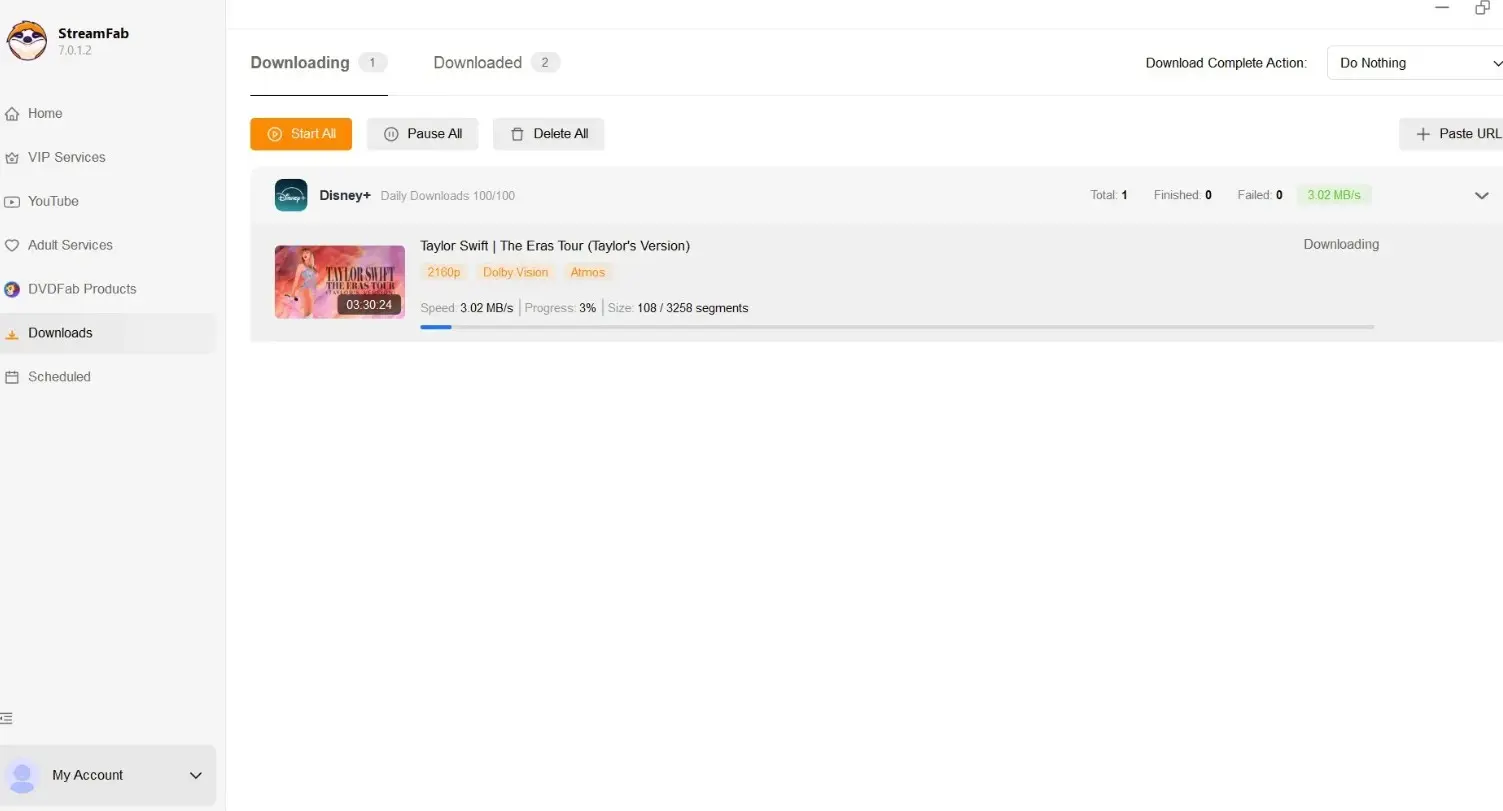1503x811 pixels.
Task: Restore the StreamFab window size
Action: (x=1482, y=8)
